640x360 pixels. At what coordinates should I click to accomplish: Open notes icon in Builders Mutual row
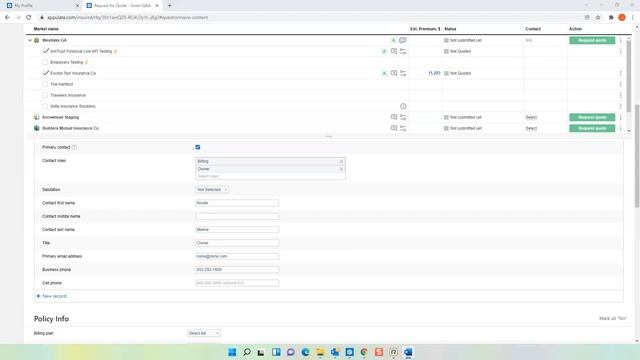click(394, 128)
